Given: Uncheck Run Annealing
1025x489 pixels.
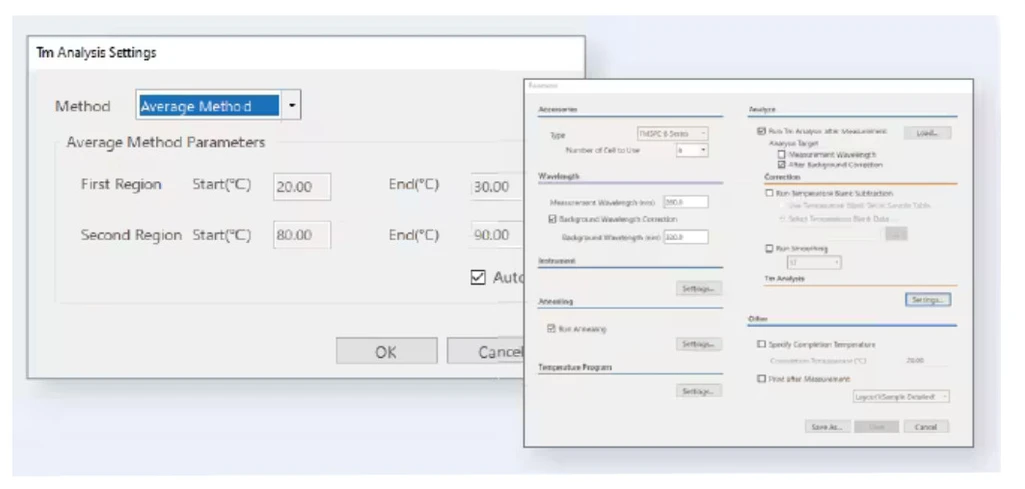Looking at the screenshot, I should [552, 328].
